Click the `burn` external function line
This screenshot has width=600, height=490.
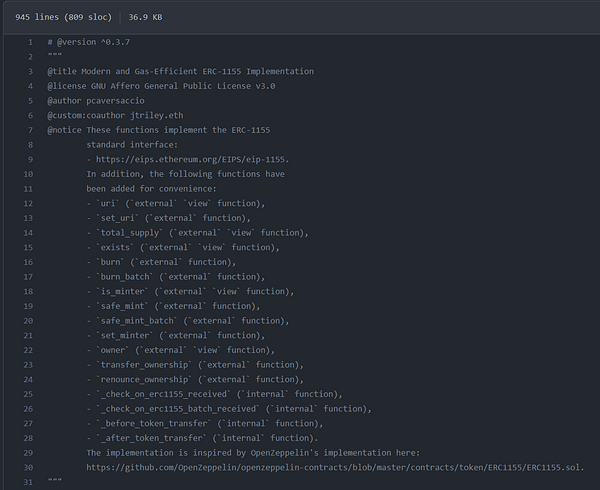click(x=161, y=262)
